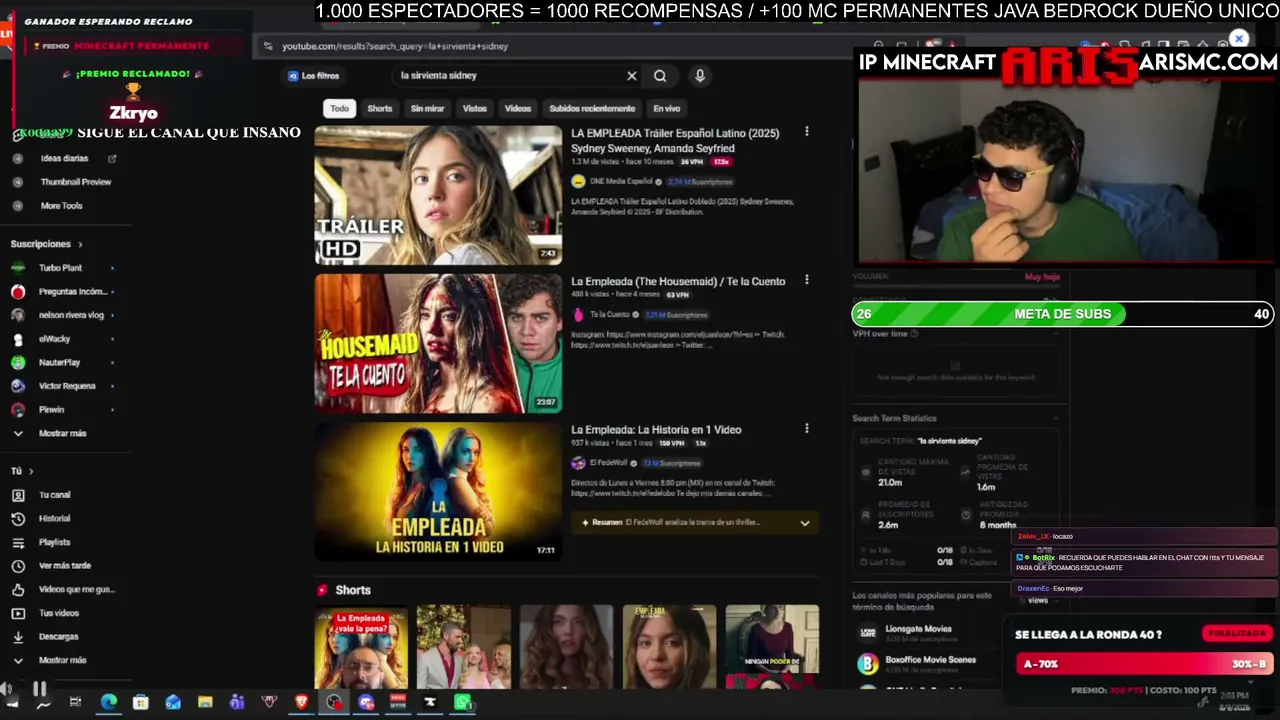This screenshot has width=1280, height=720.
Task: Collapse the Search Term Statistics panel
Action: pos(1056,418)
